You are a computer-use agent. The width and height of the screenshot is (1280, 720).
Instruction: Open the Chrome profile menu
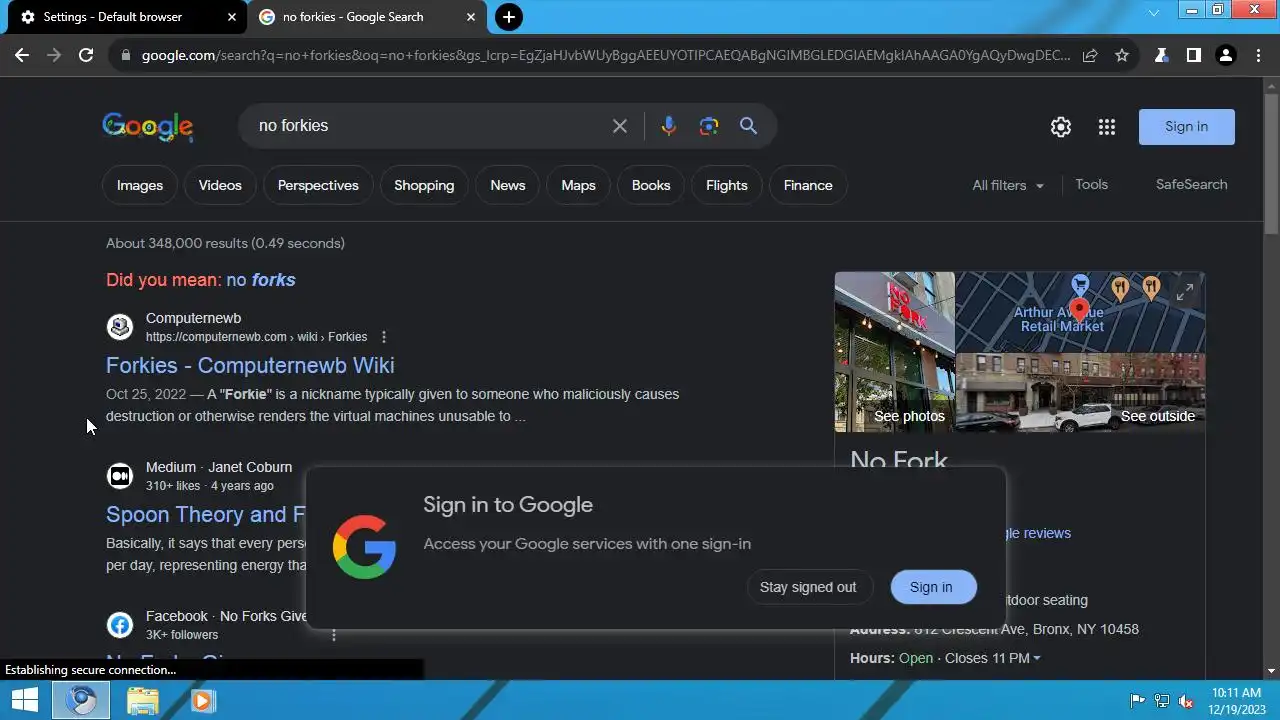click(x=1225, y=55)
